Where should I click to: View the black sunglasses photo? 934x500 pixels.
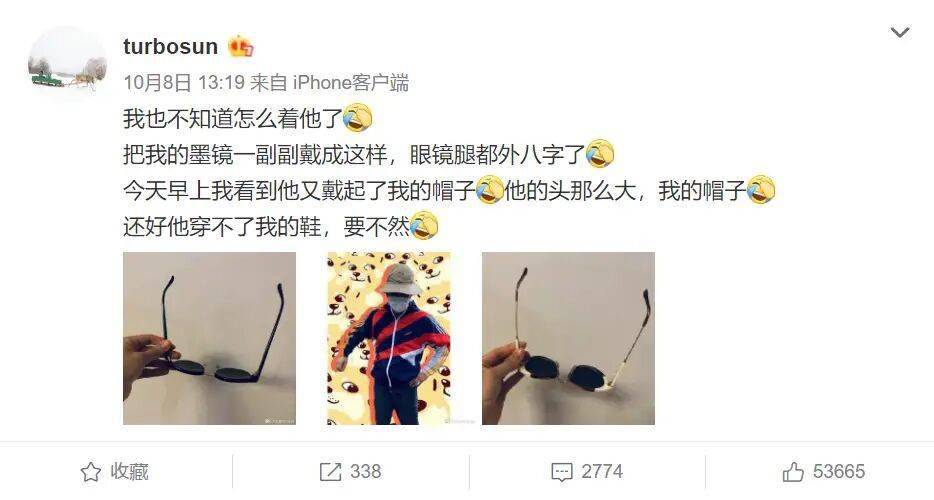(x=209, y=338)
